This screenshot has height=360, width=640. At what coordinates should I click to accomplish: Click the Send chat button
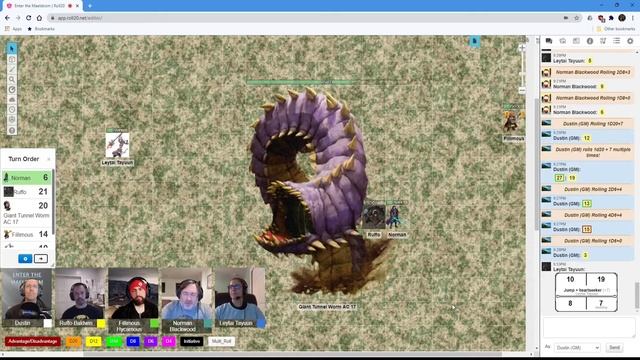pos(614,347)
